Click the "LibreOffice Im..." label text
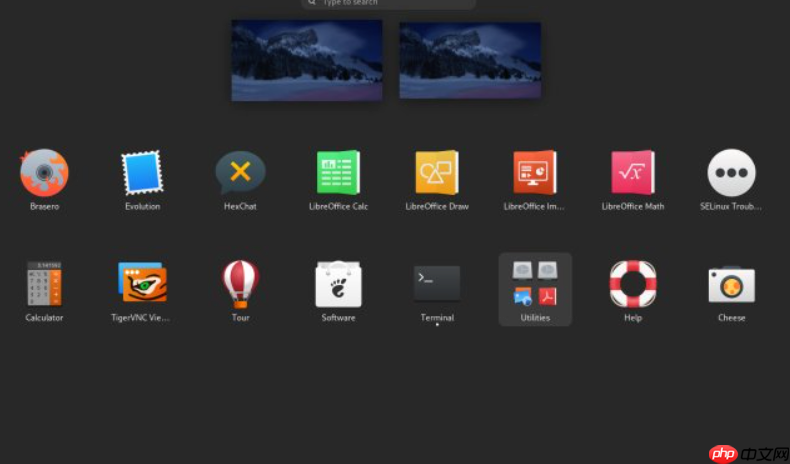This screenshot has width=790, height=464. click(x=534, y=207)
